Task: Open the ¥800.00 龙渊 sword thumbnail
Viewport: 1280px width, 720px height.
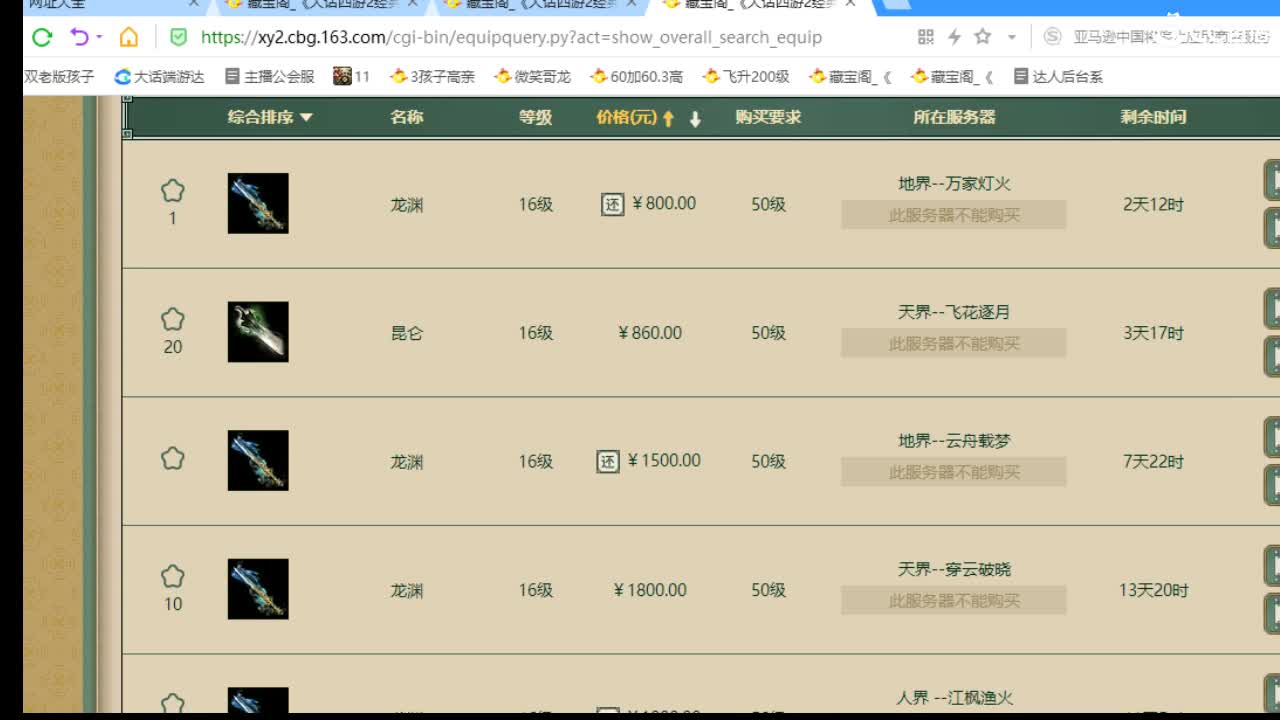Action: 258,204
